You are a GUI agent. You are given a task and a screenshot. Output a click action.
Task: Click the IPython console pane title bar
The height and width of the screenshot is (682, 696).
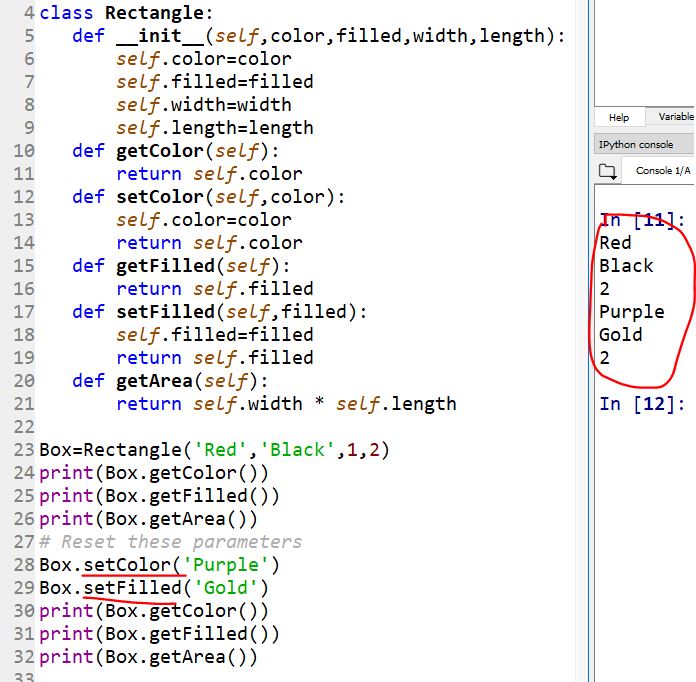pyautogui.click(x=640, y=145)
